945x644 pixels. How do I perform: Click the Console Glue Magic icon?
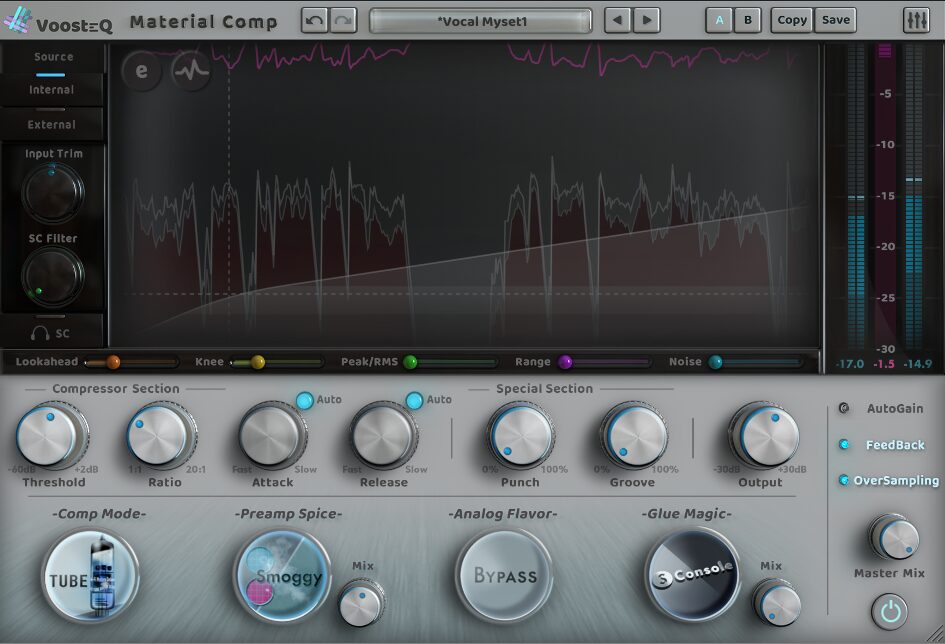click(x=692, y=574)
